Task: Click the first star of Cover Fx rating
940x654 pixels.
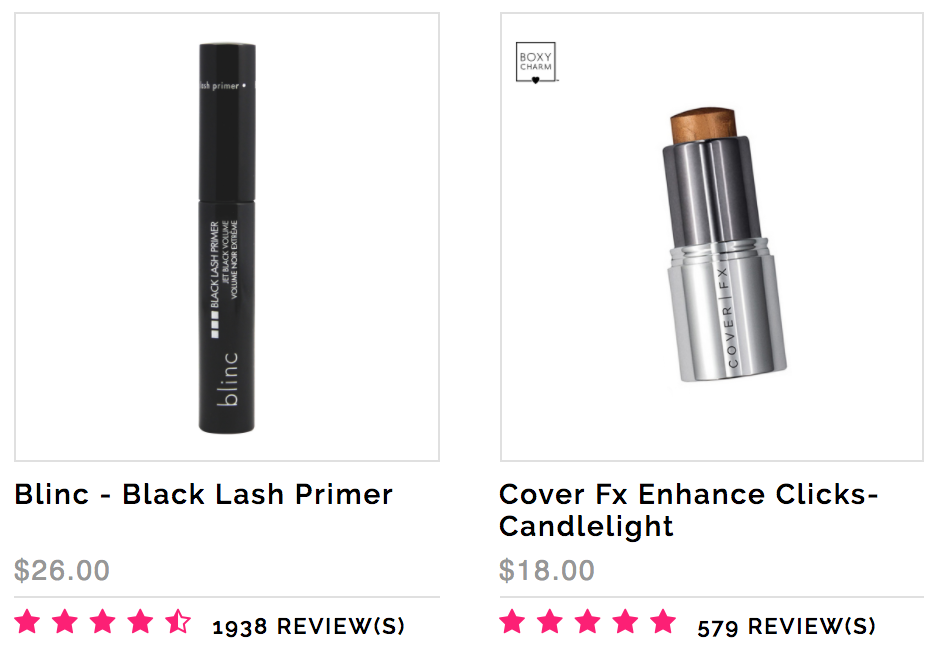Action: (513, 621)
